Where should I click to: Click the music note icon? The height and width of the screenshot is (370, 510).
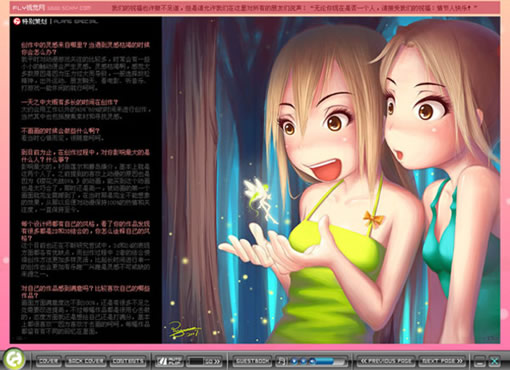tap(281, 361)
